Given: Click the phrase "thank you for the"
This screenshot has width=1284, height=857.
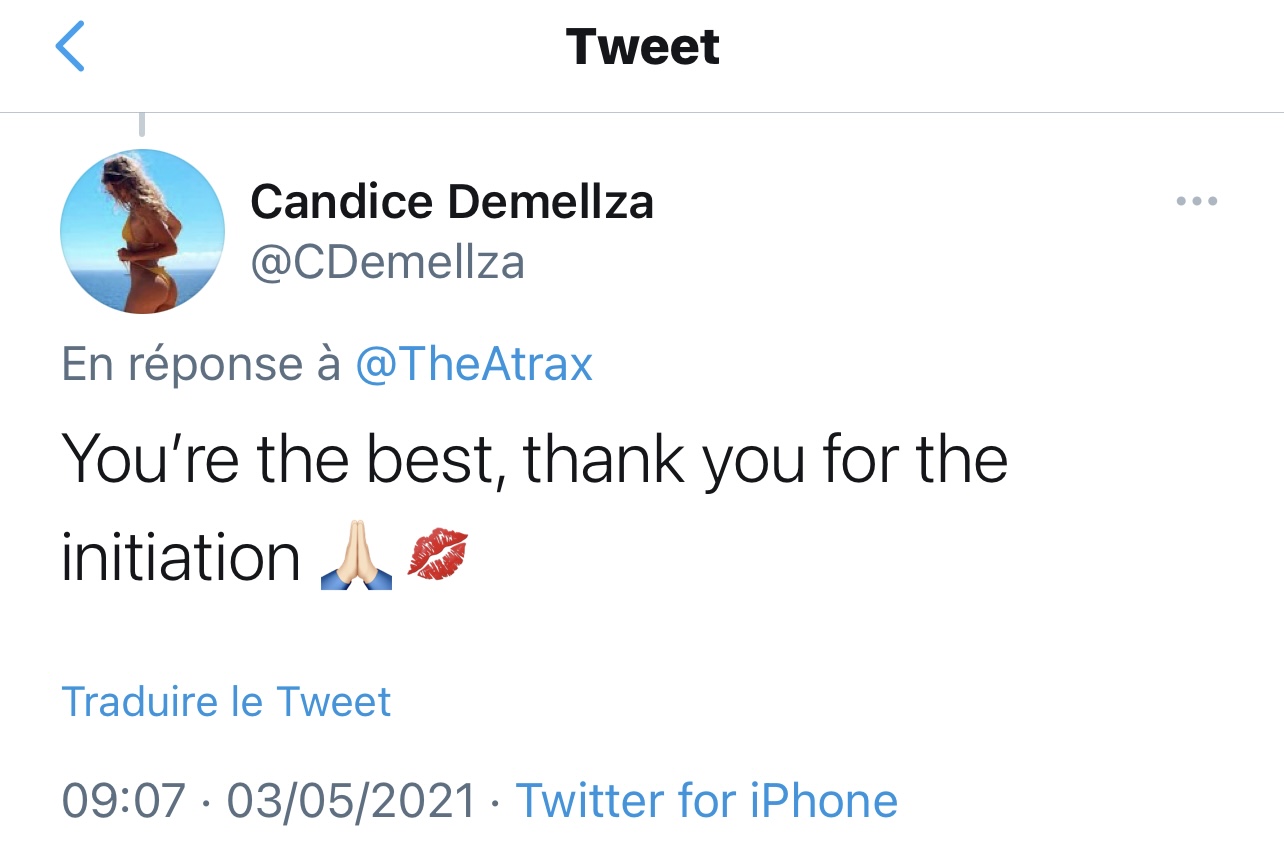Looking at the screenshot, I should pos(765,461).
